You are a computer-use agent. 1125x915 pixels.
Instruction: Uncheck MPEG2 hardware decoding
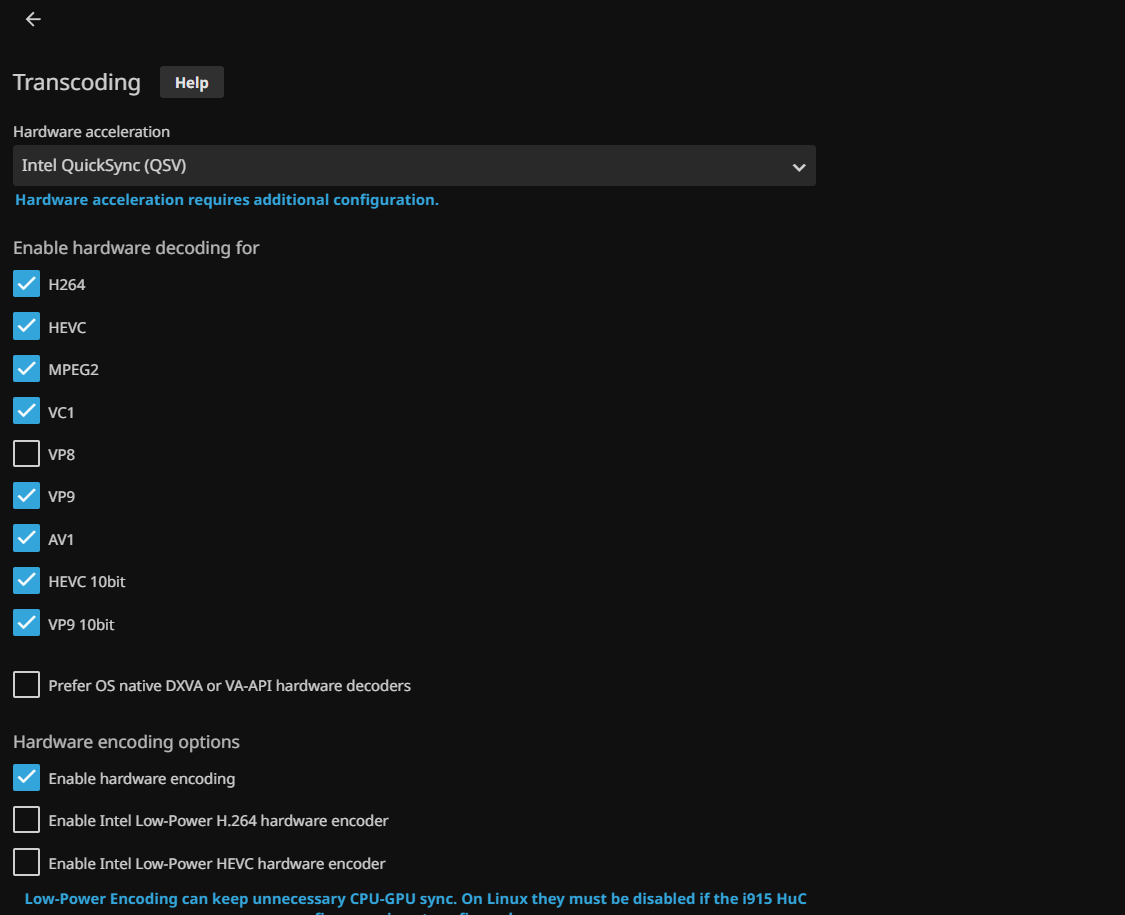pos(27,369)
